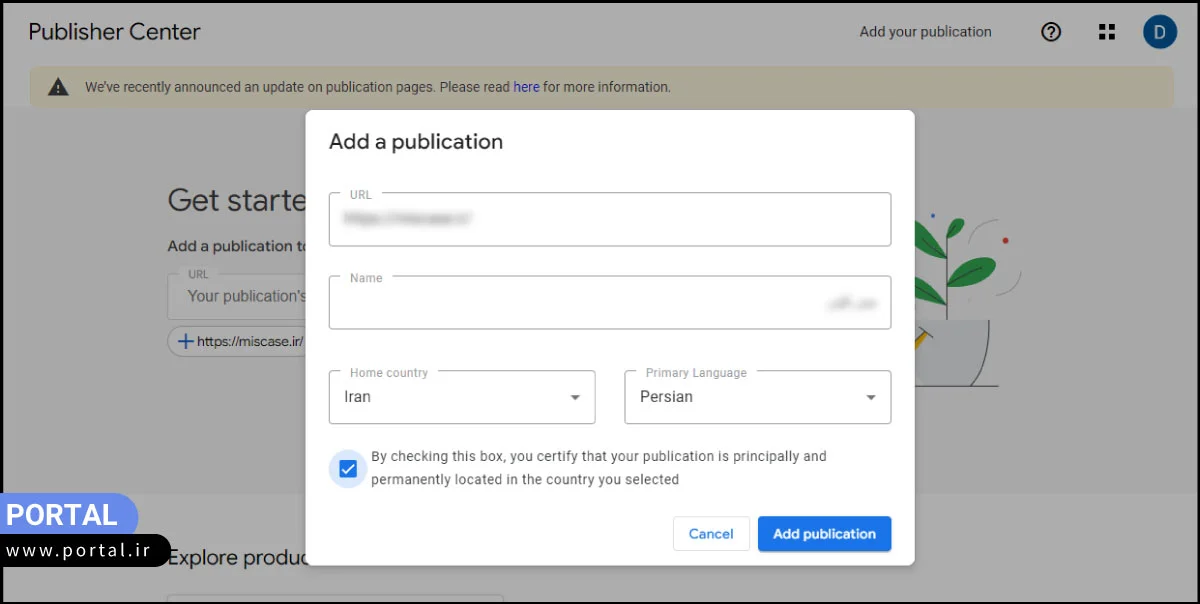Toggle the country certification checkbox
The image size is (1200, 604).
[x=348, y=469]
